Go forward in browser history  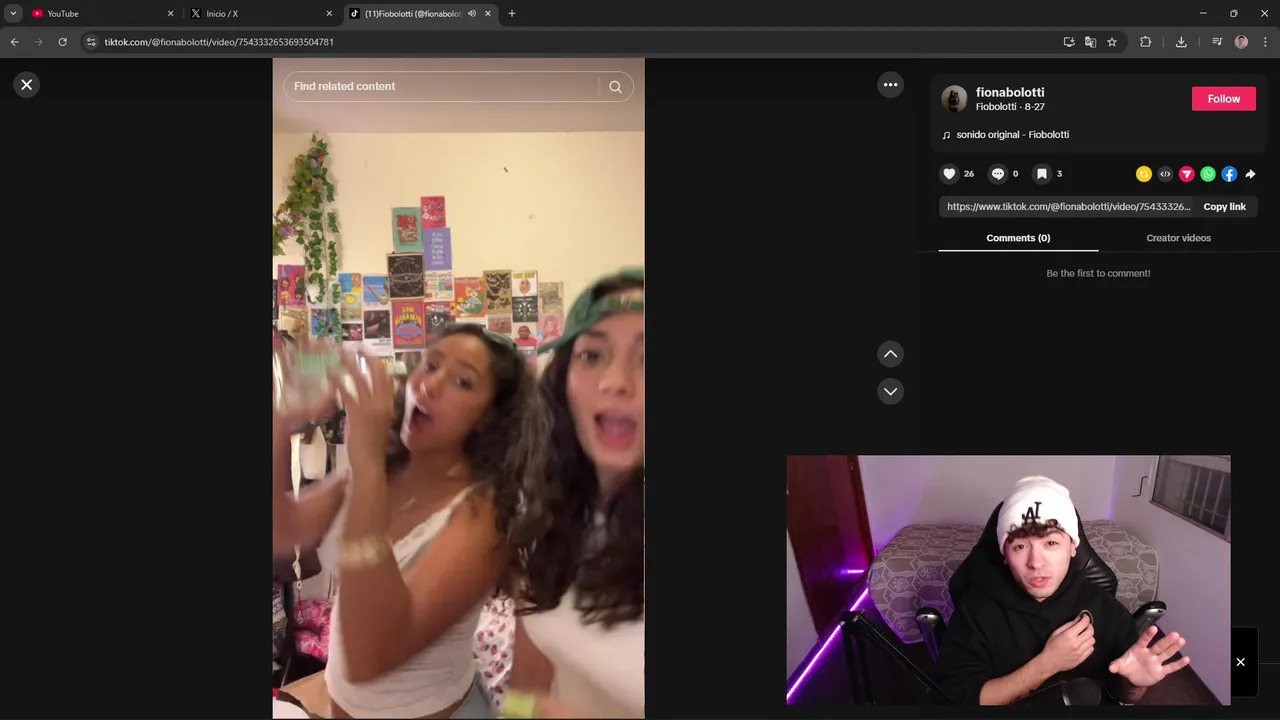pos(39,42)
